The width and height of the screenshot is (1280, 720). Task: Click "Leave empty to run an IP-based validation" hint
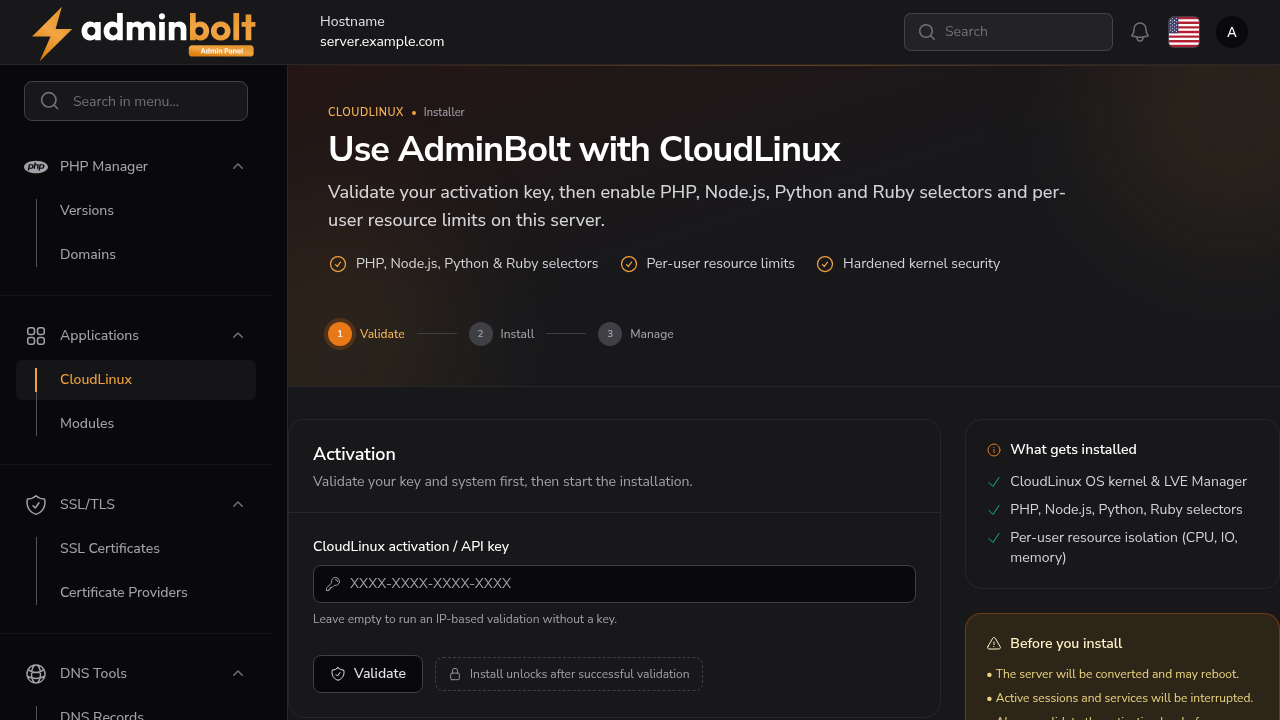(x=465, y=619)
